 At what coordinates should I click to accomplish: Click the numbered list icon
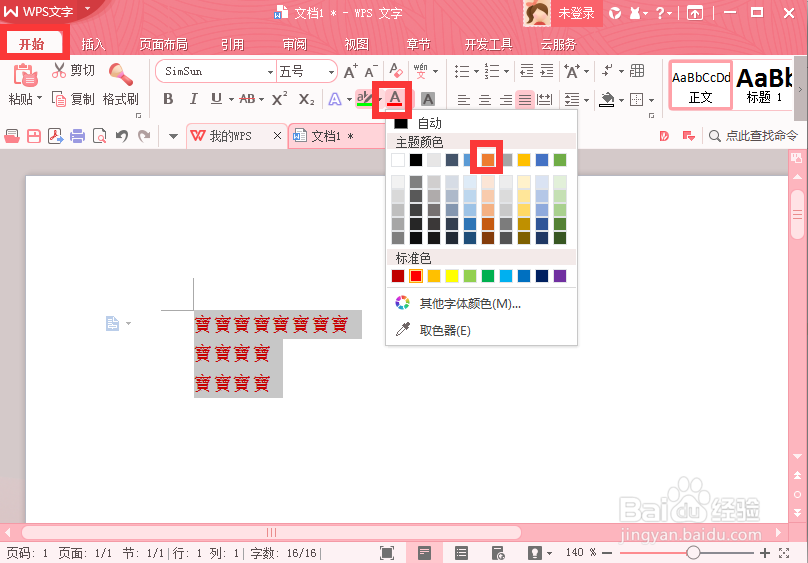tap(492, 71)
